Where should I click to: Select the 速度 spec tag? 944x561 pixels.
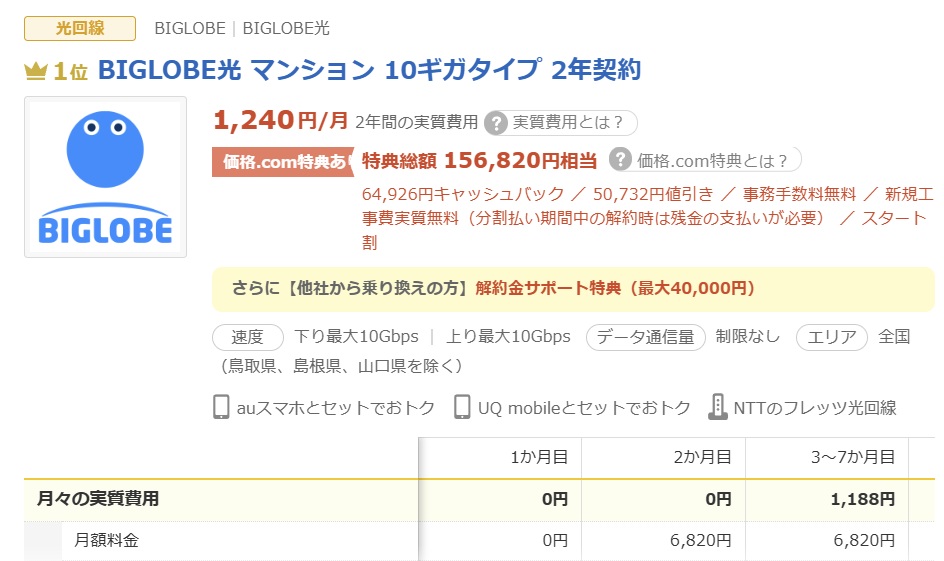pos(248,337)
